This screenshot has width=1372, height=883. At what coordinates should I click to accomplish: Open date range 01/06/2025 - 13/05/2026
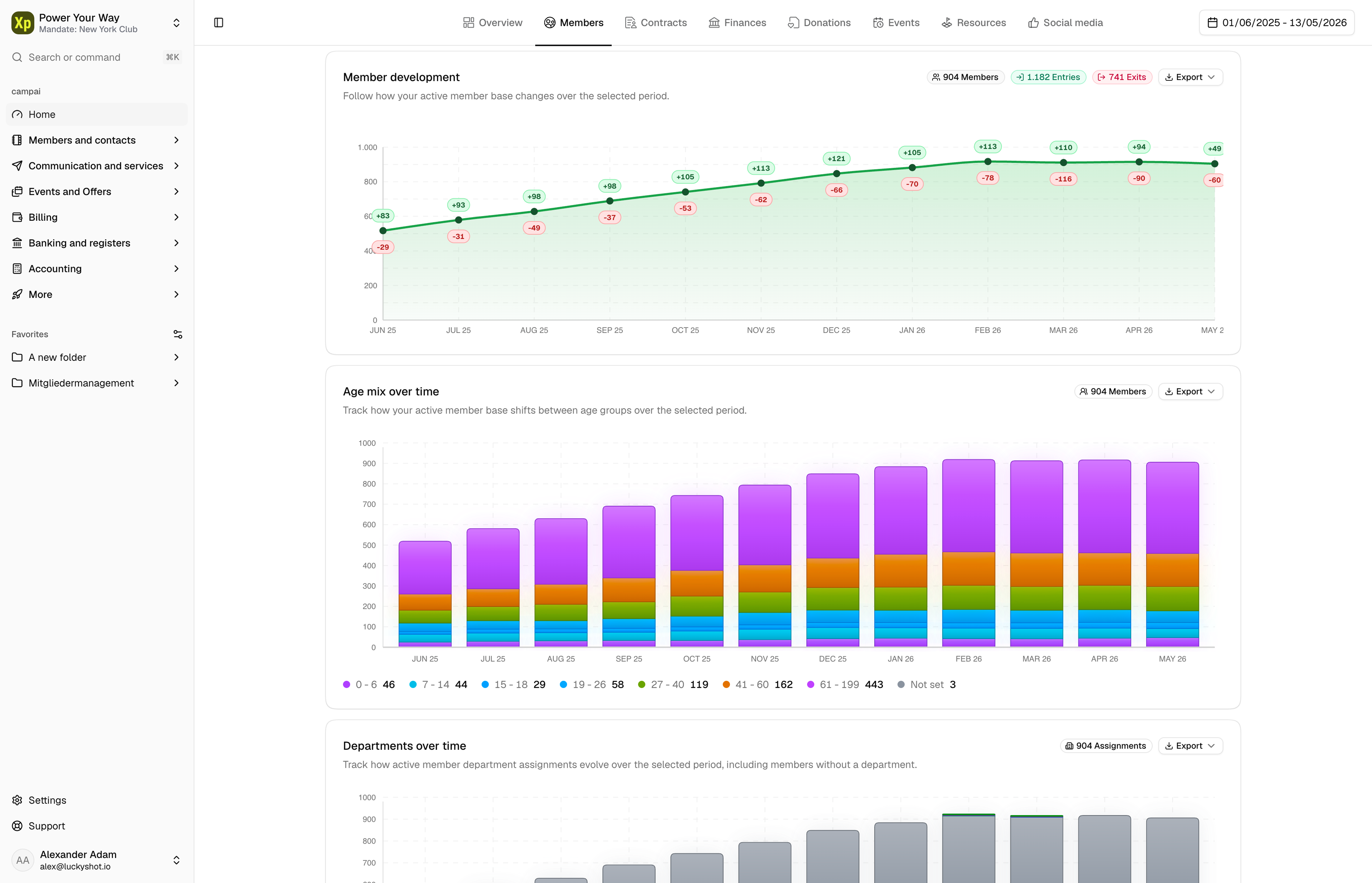1277,23
